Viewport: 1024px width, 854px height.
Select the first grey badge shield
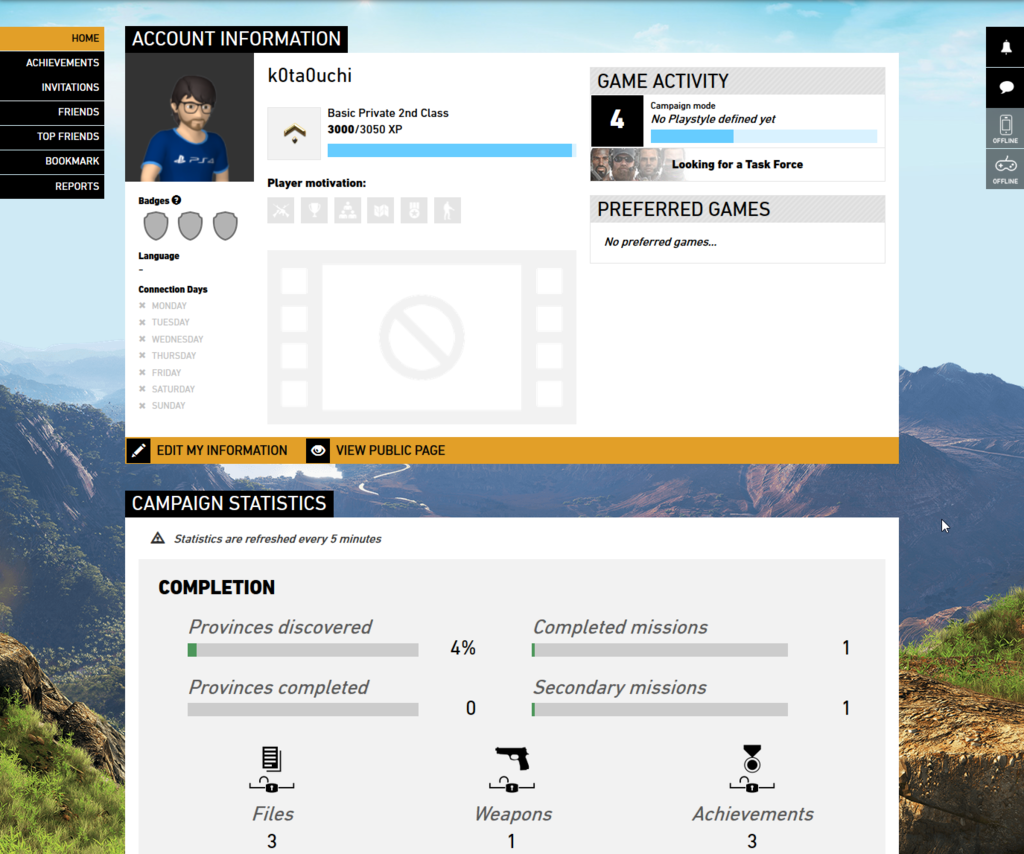point(155,226)
